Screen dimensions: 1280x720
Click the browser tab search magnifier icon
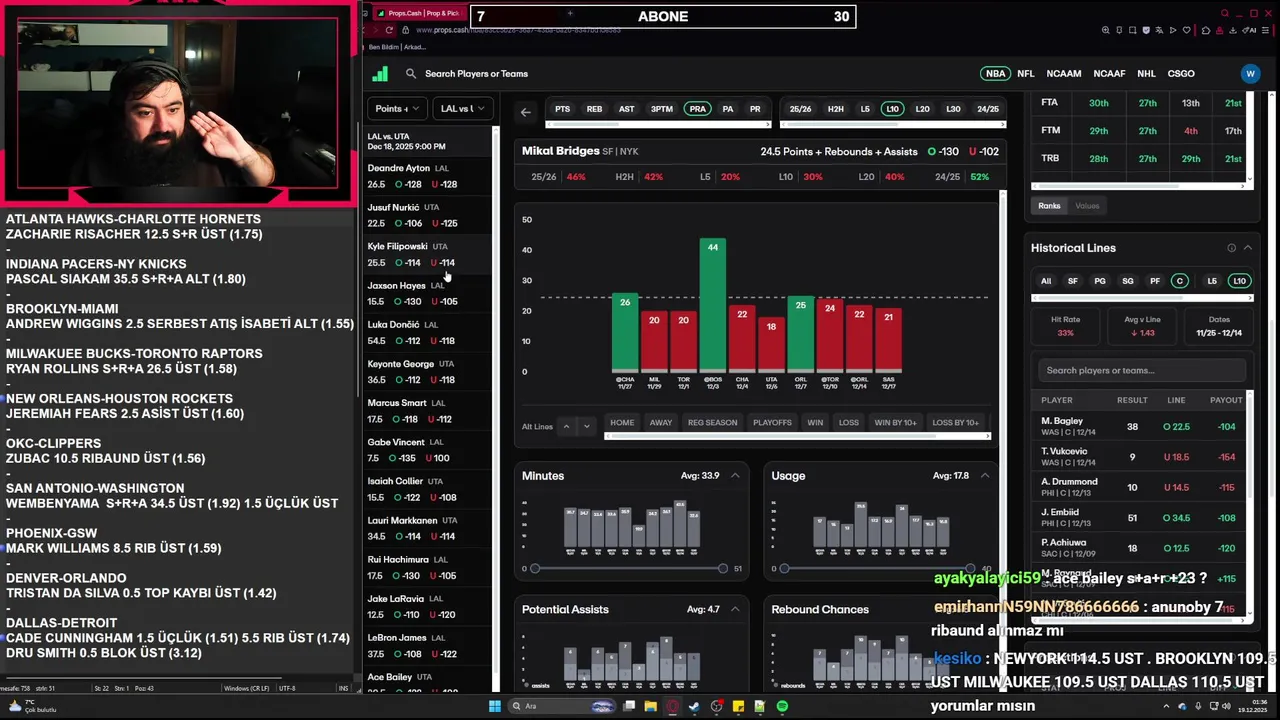pyautogui.click(x=1225, y=13)
